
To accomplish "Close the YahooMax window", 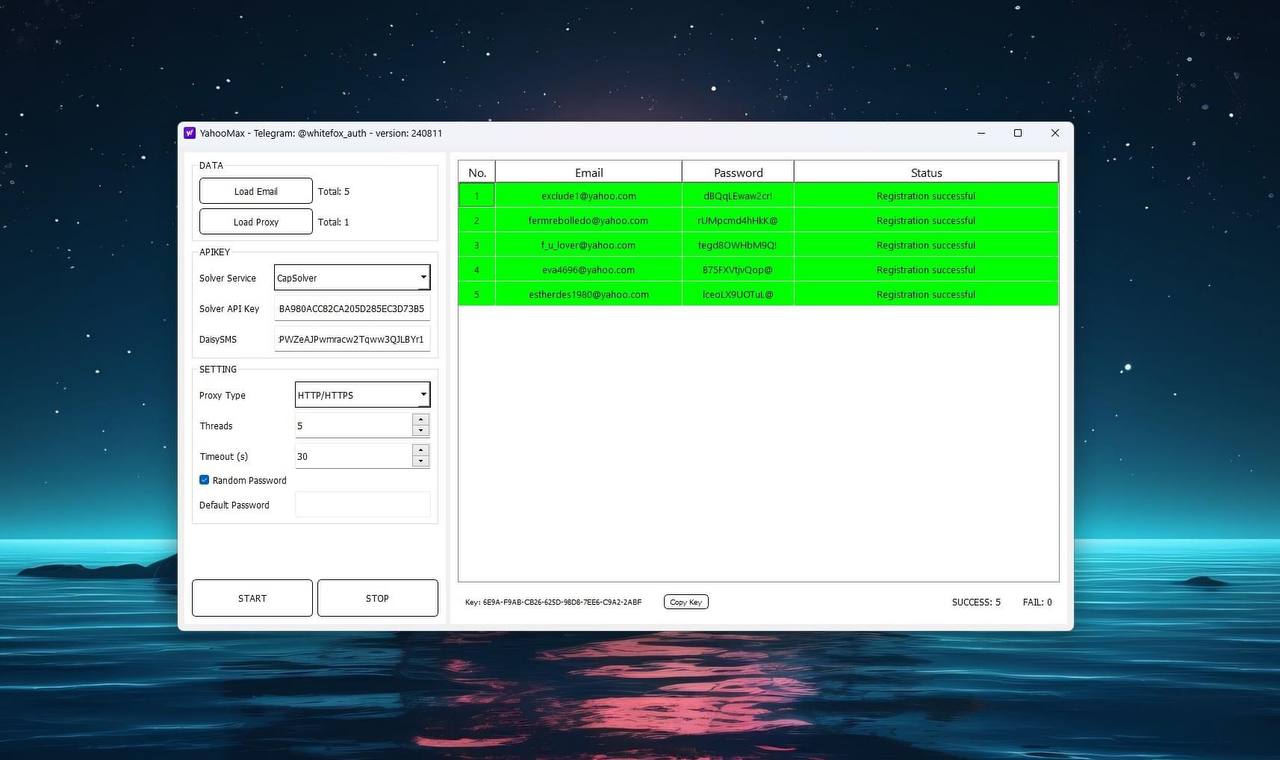I will tap(1055, 133).
